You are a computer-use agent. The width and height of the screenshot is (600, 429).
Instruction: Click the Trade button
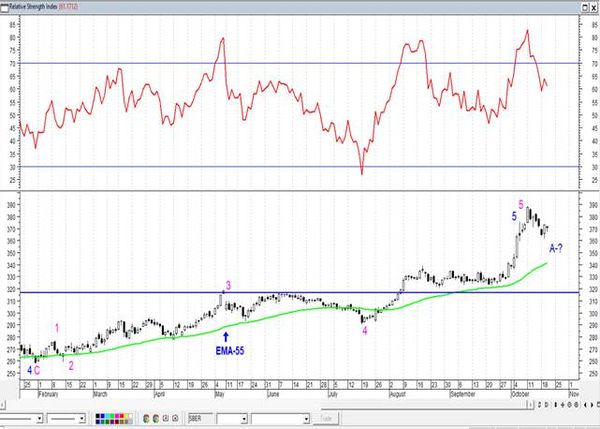326,419
